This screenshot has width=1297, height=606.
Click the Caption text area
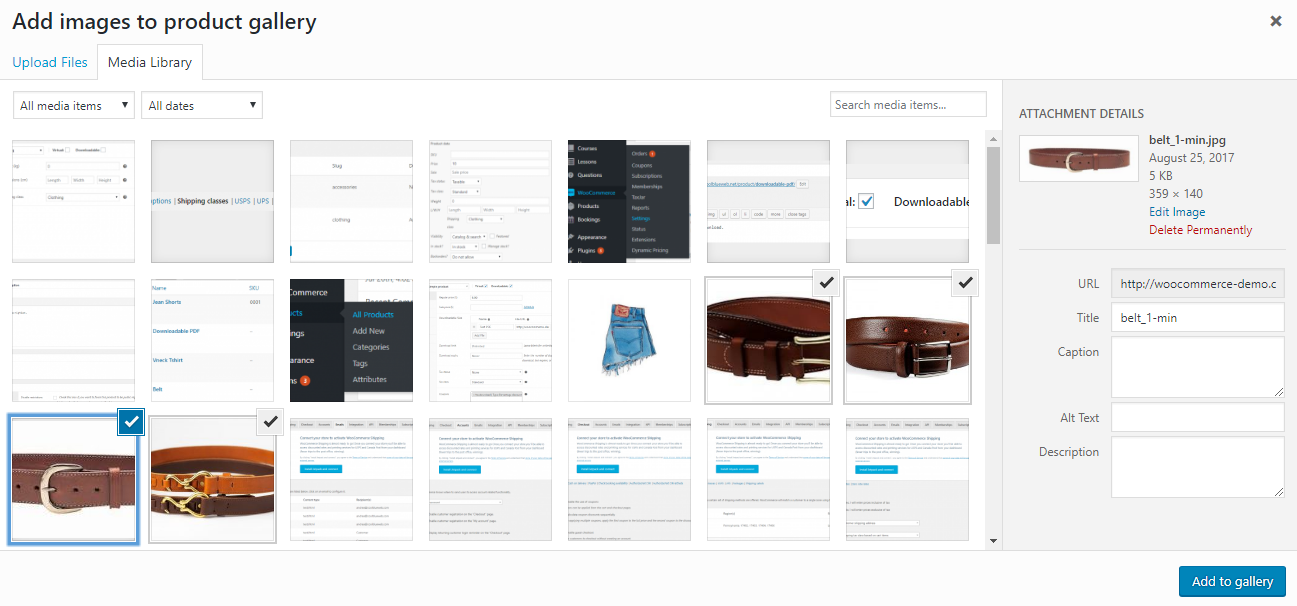tap(1198, 367)
